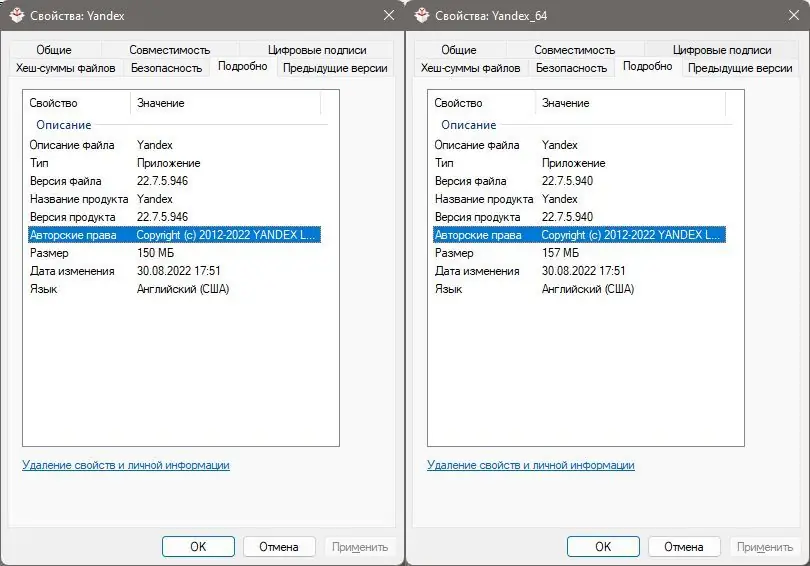
Task: Select Дата изменения row in the Yandex_64 window
Action: pos(580,271)
